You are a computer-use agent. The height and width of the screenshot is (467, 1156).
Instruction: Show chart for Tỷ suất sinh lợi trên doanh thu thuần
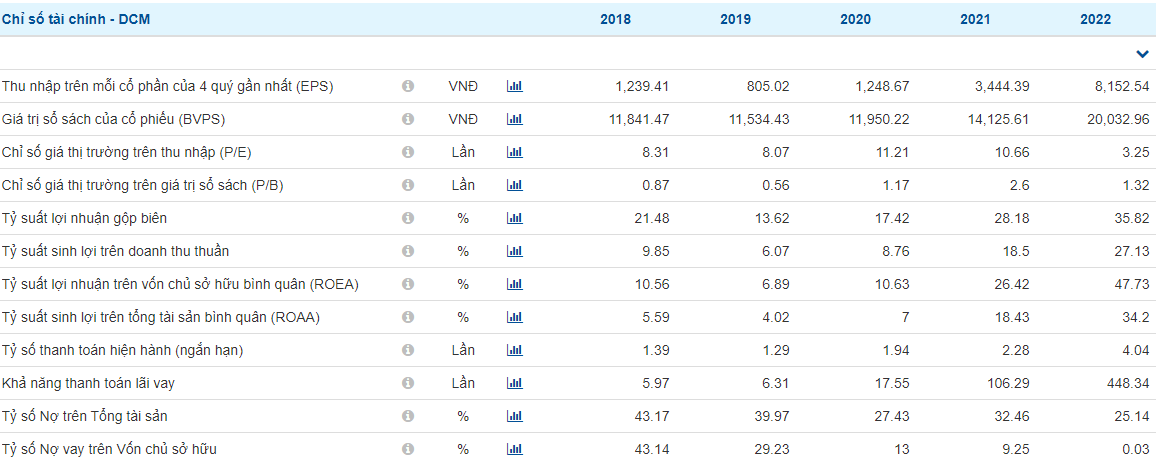coord(515,251)
